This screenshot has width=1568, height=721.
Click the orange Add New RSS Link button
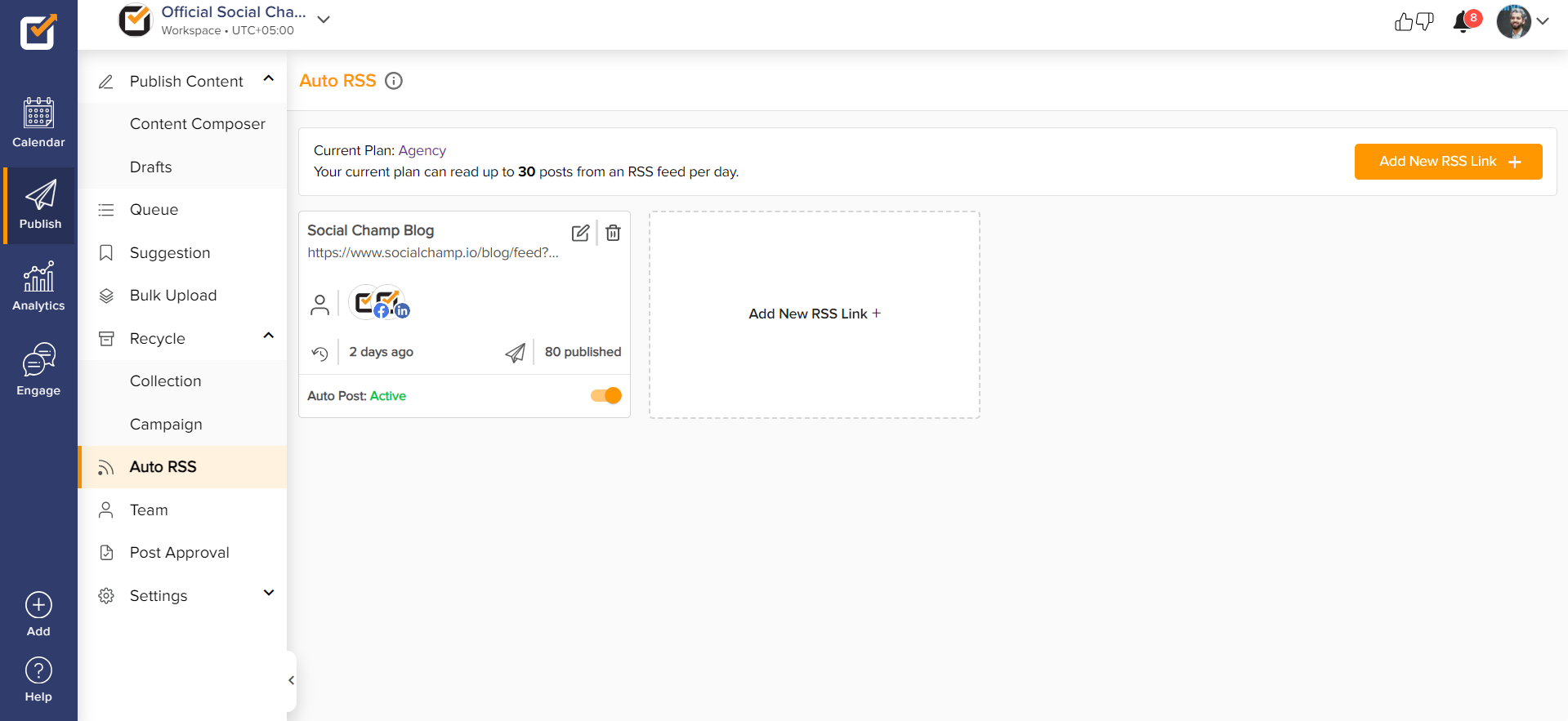pyautogui.click(x=1448, y=162)
